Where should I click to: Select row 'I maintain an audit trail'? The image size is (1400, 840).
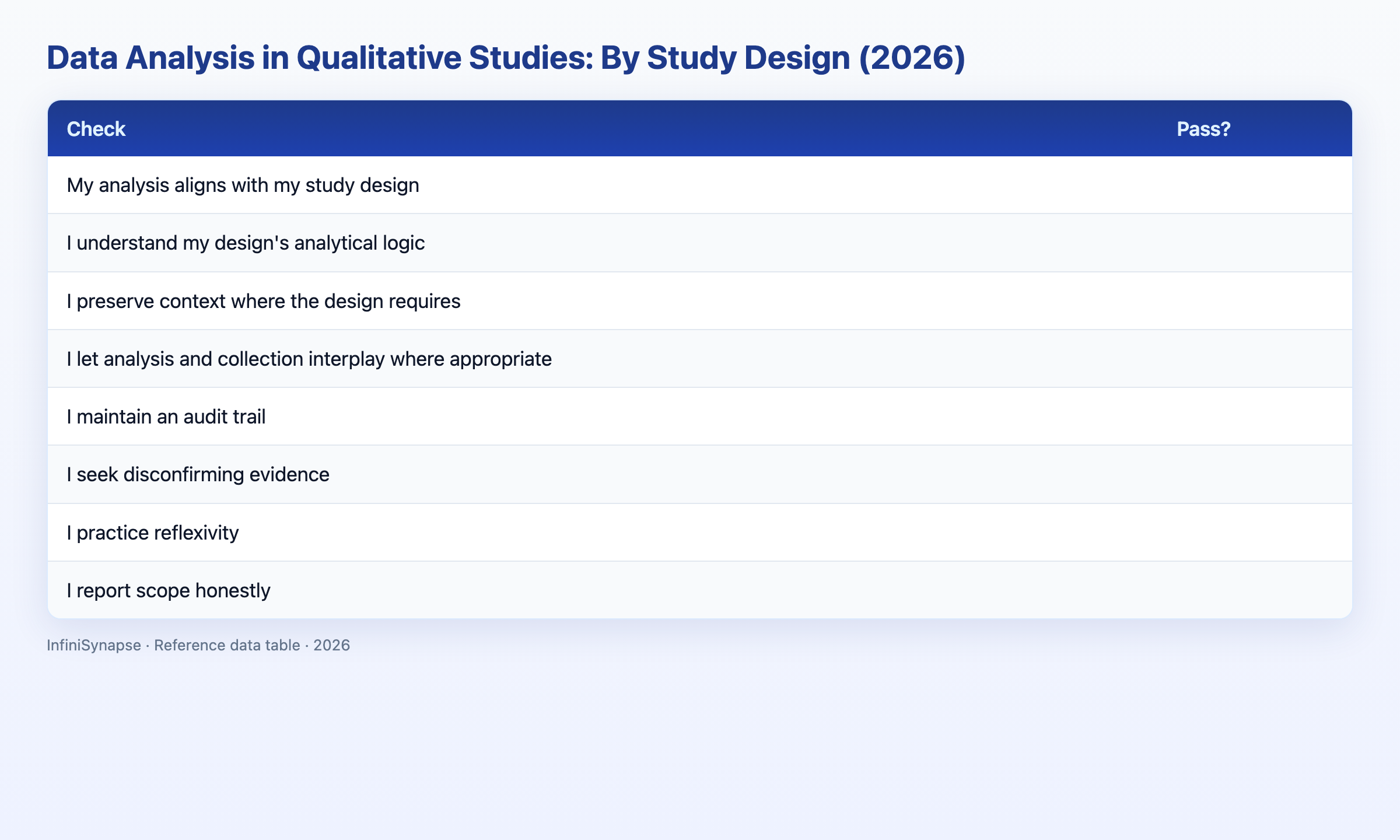point(700,416)
